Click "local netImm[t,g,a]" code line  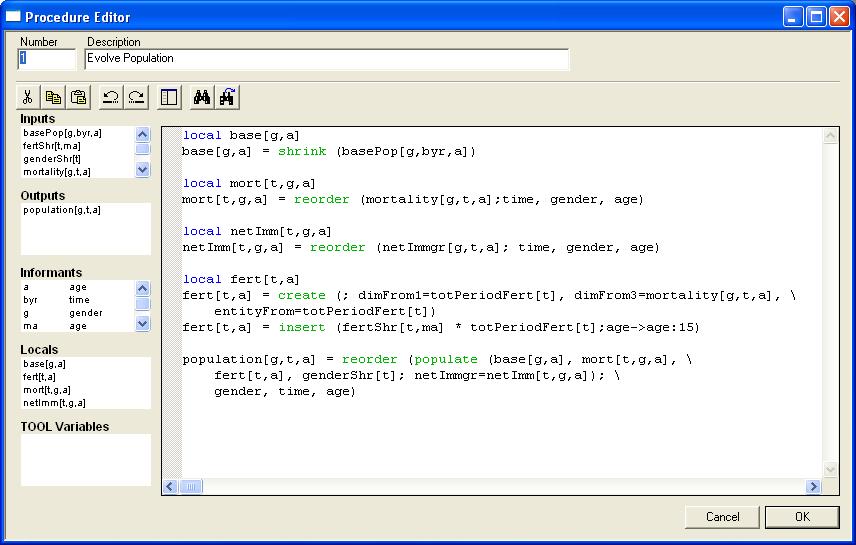[257, 232]
